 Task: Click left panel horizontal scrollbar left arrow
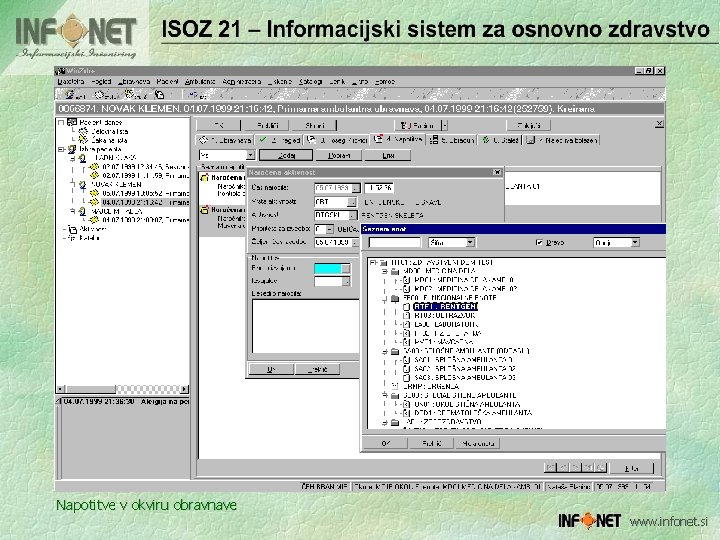click(61, 389)
